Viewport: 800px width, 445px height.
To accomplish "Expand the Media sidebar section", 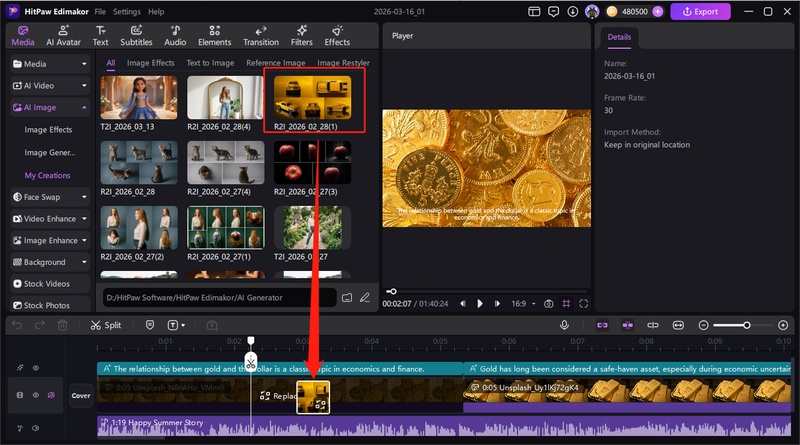I will coord(50,64).
